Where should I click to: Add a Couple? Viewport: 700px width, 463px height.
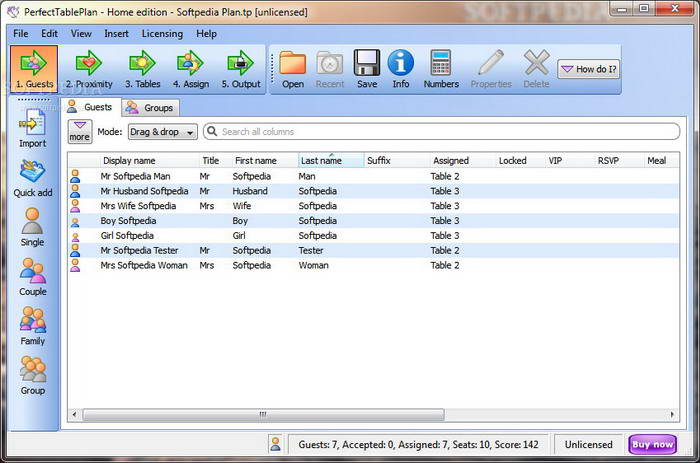[33, 277]
